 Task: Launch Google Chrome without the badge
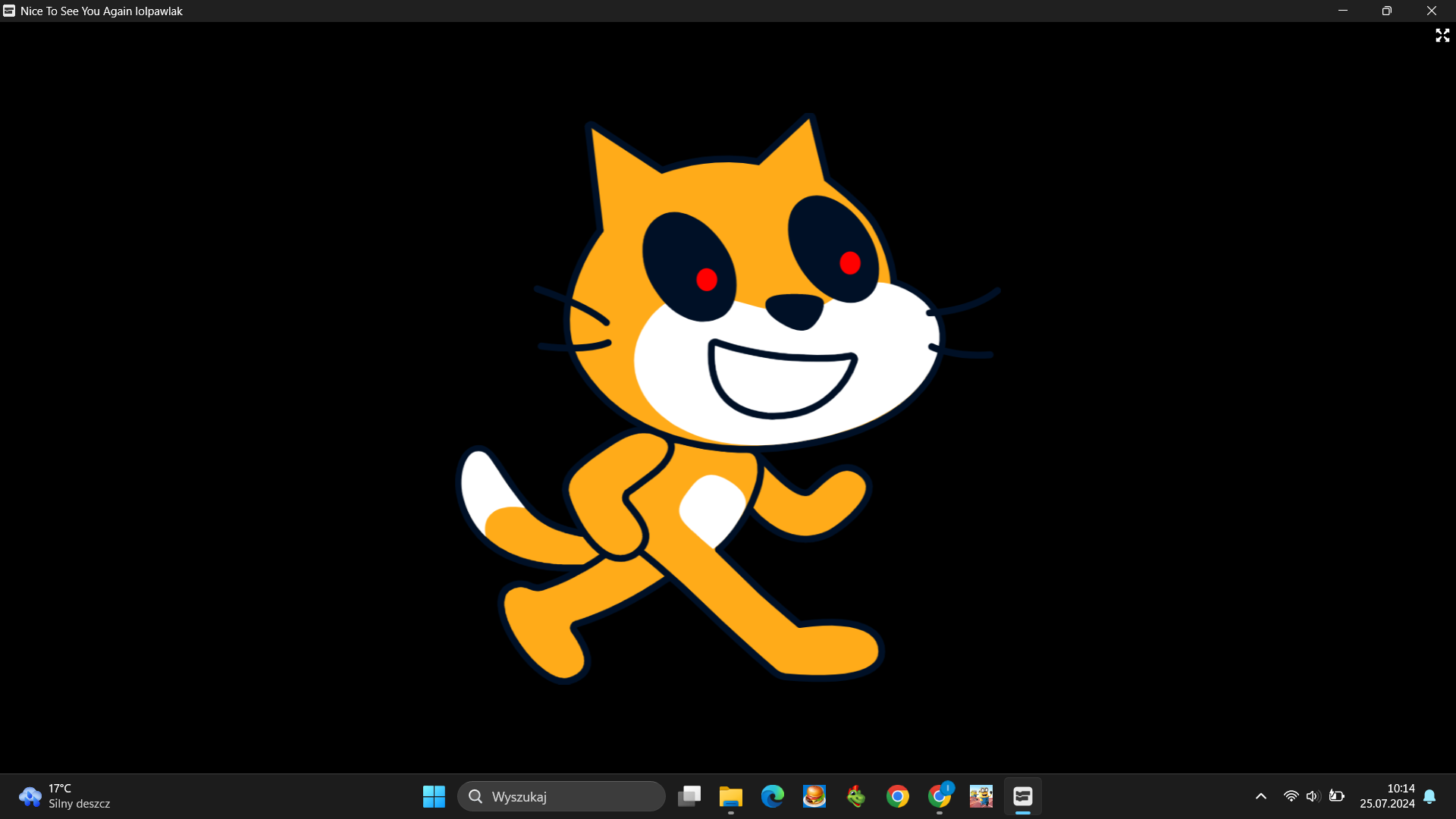point(898,796)
